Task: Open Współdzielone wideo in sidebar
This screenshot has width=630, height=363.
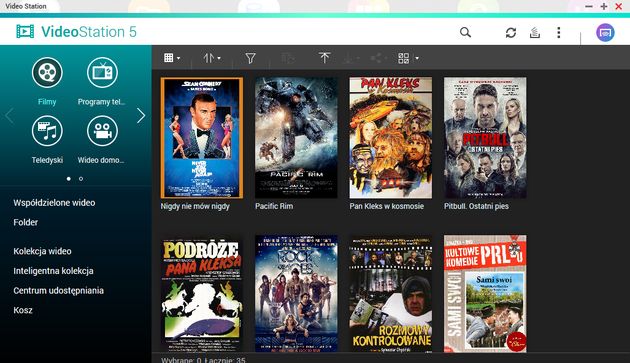Action: pyautogui.click(x=54, y=203)
